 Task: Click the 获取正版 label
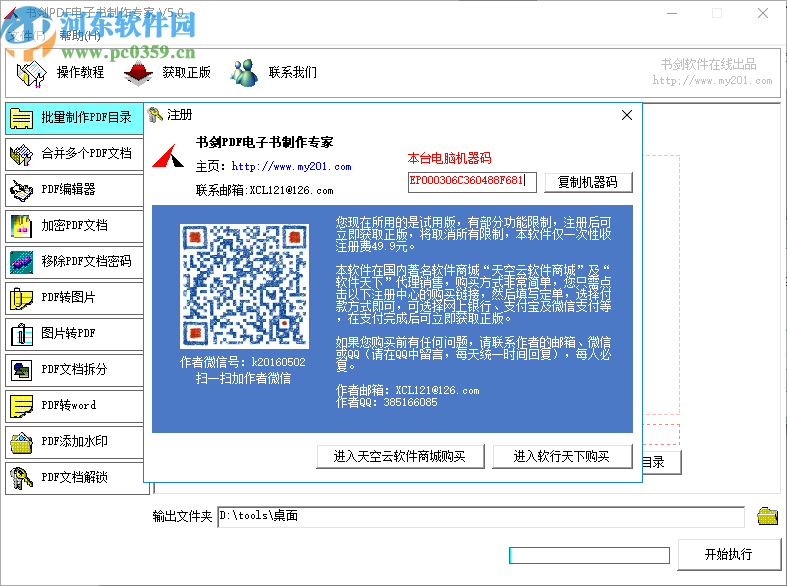186,72
